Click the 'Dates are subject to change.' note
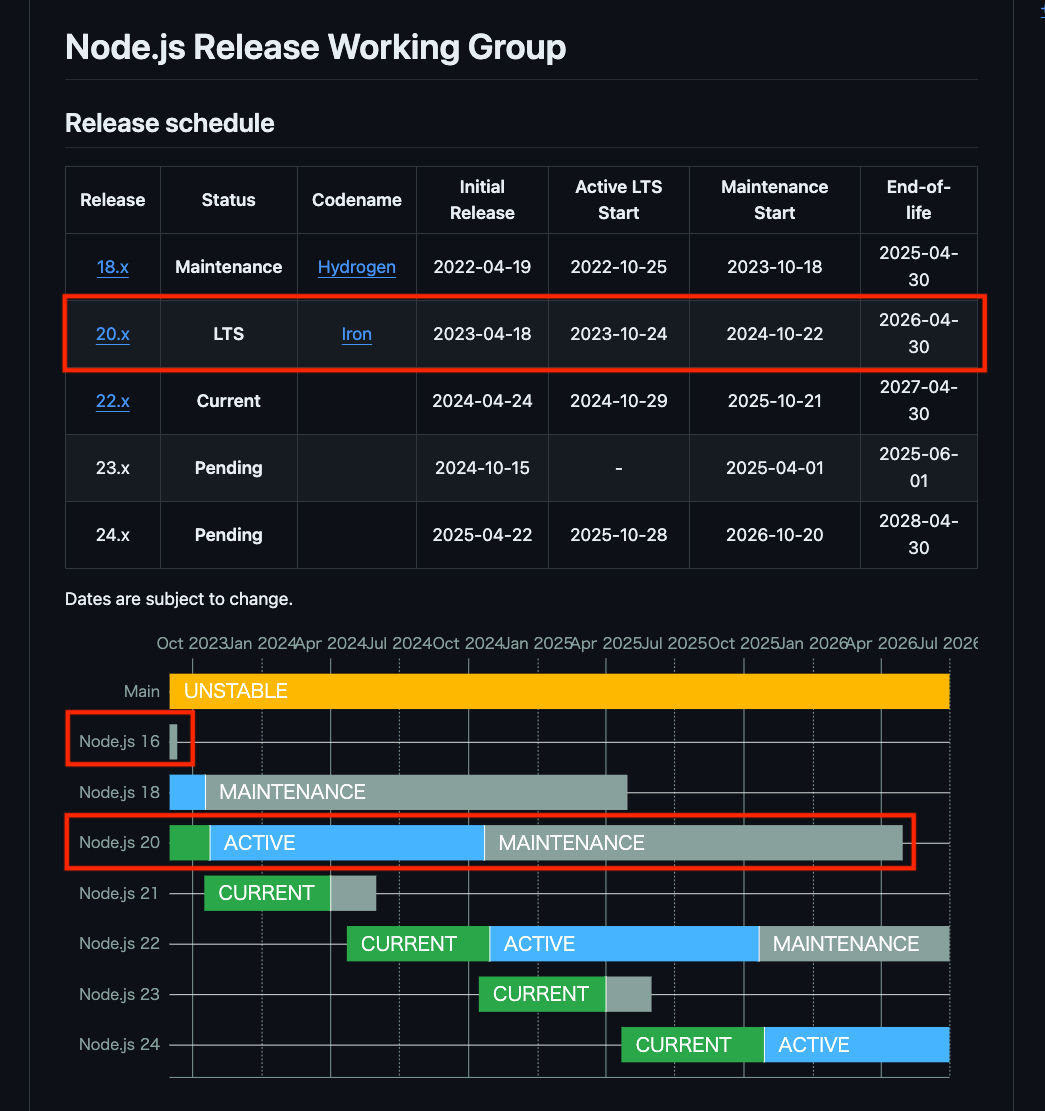Image resolution: width=1045 pixels, height=1111 pixels. pos(179,599)
